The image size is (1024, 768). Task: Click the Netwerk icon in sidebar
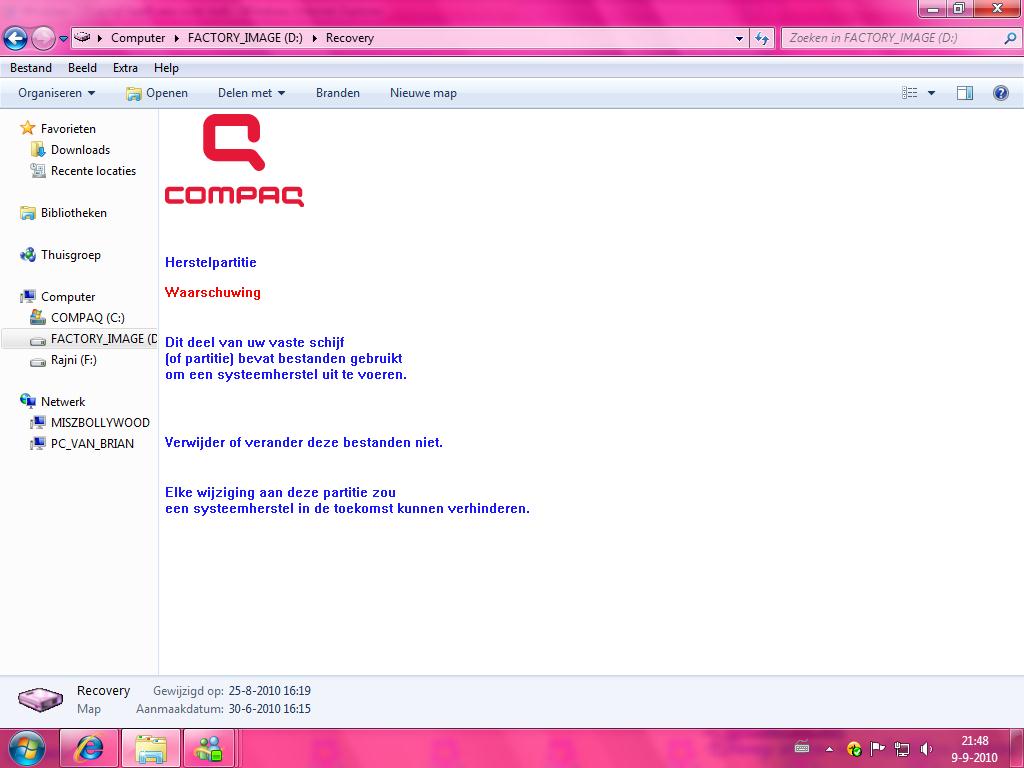27,401
